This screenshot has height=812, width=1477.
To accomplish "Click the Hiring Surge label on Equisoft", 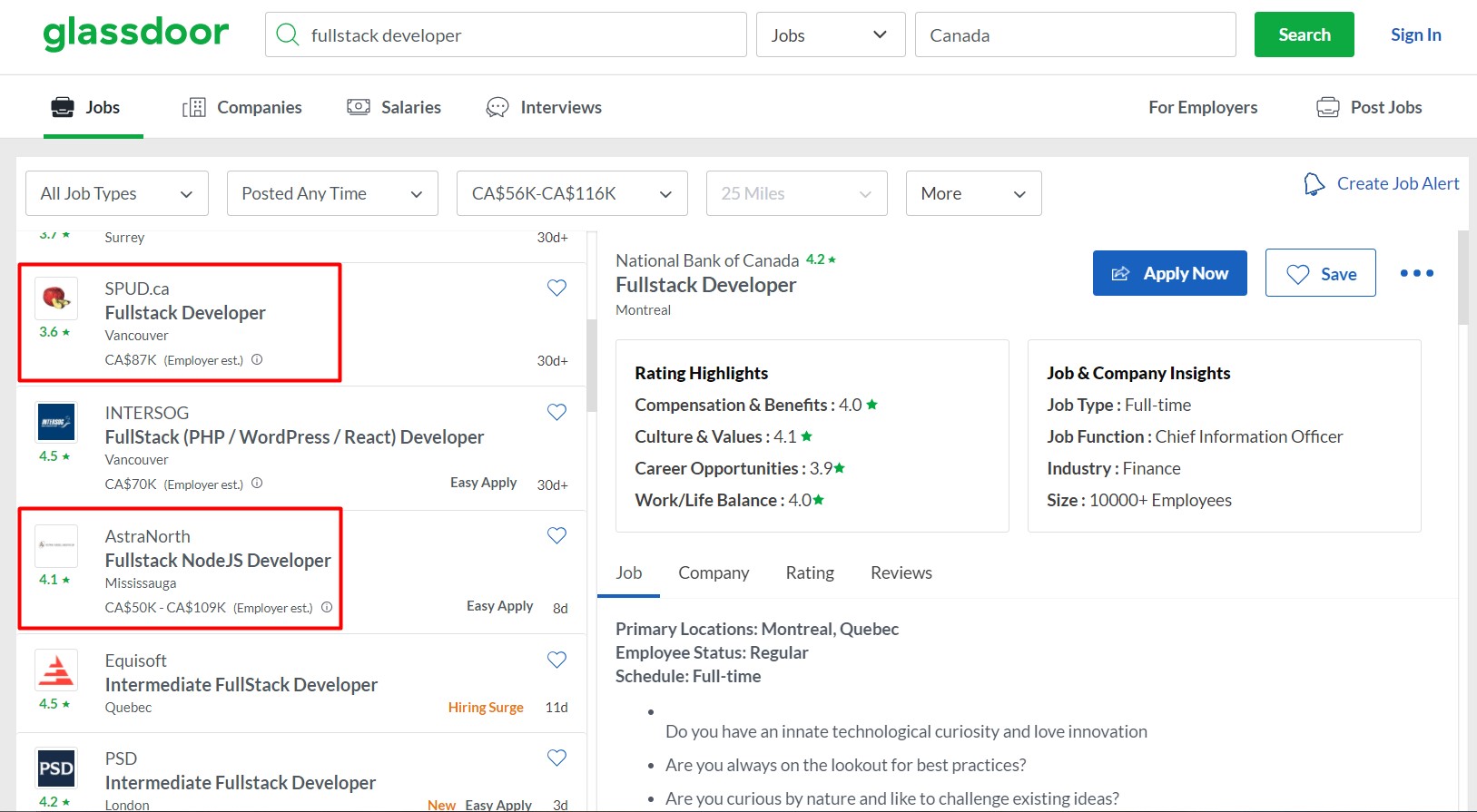I will (x=486, y=708).
